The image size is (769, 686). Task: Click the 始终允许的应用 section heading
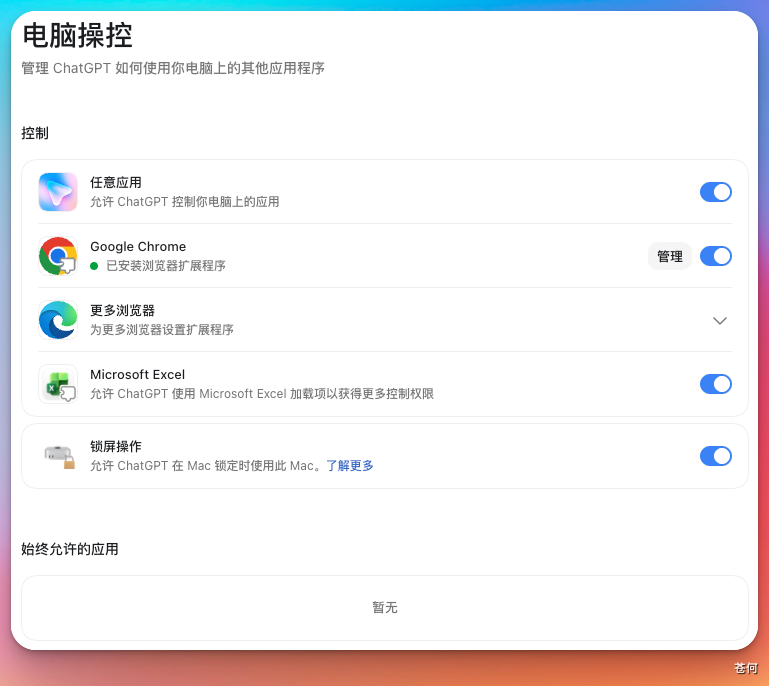70,549
